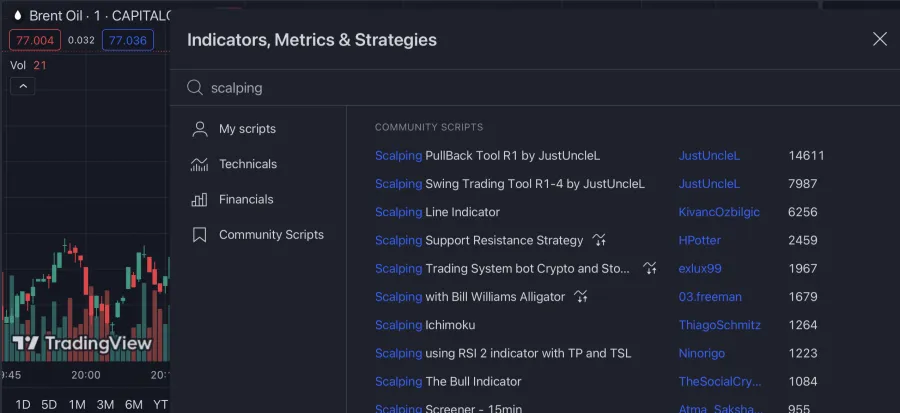Click the My scripts person icon

[200, 129]
